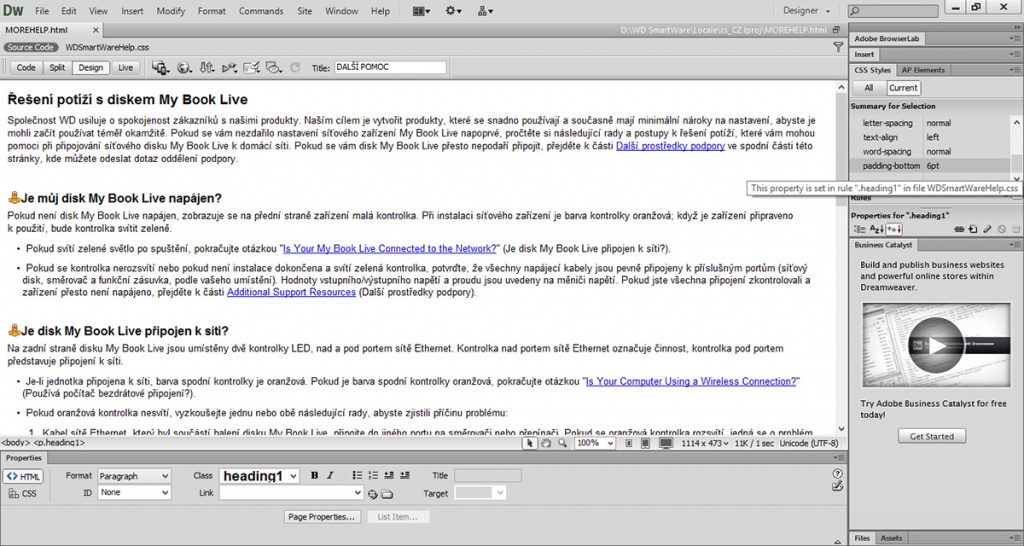Click the Italic I button in Properties
This screenshot has width=1024, height=546.
tap(330, 475)
